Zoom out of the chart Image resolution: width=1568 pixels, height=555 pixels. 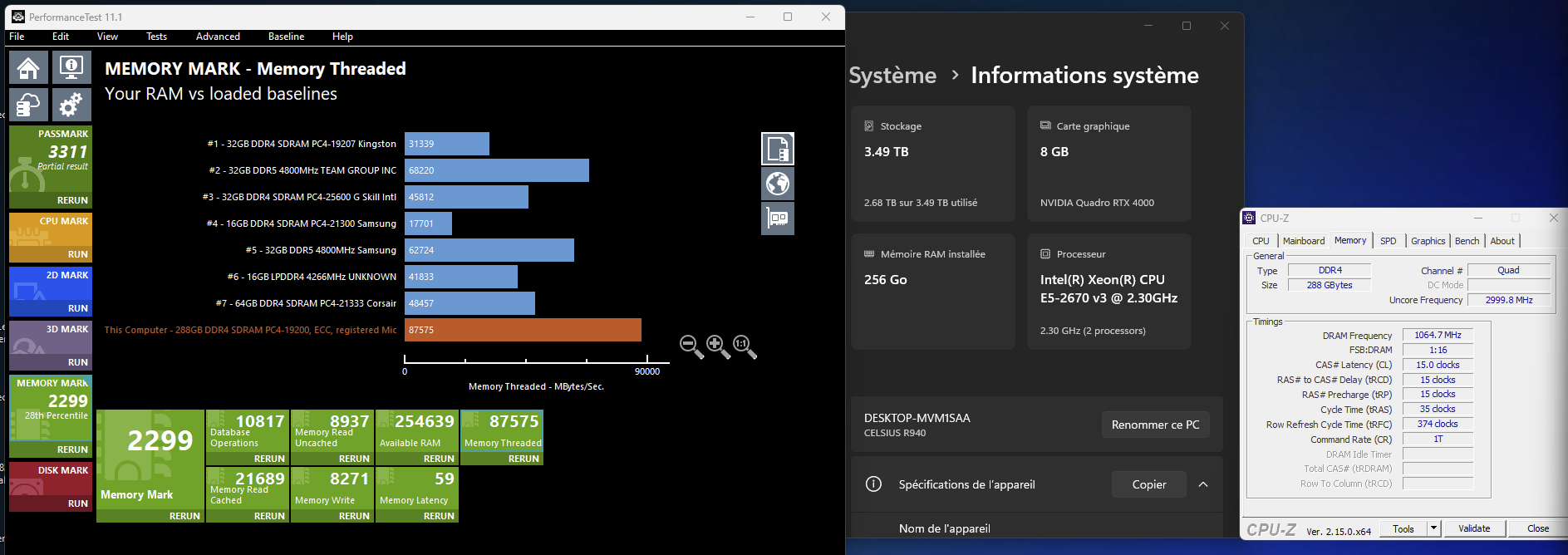[x=691, y=346]
